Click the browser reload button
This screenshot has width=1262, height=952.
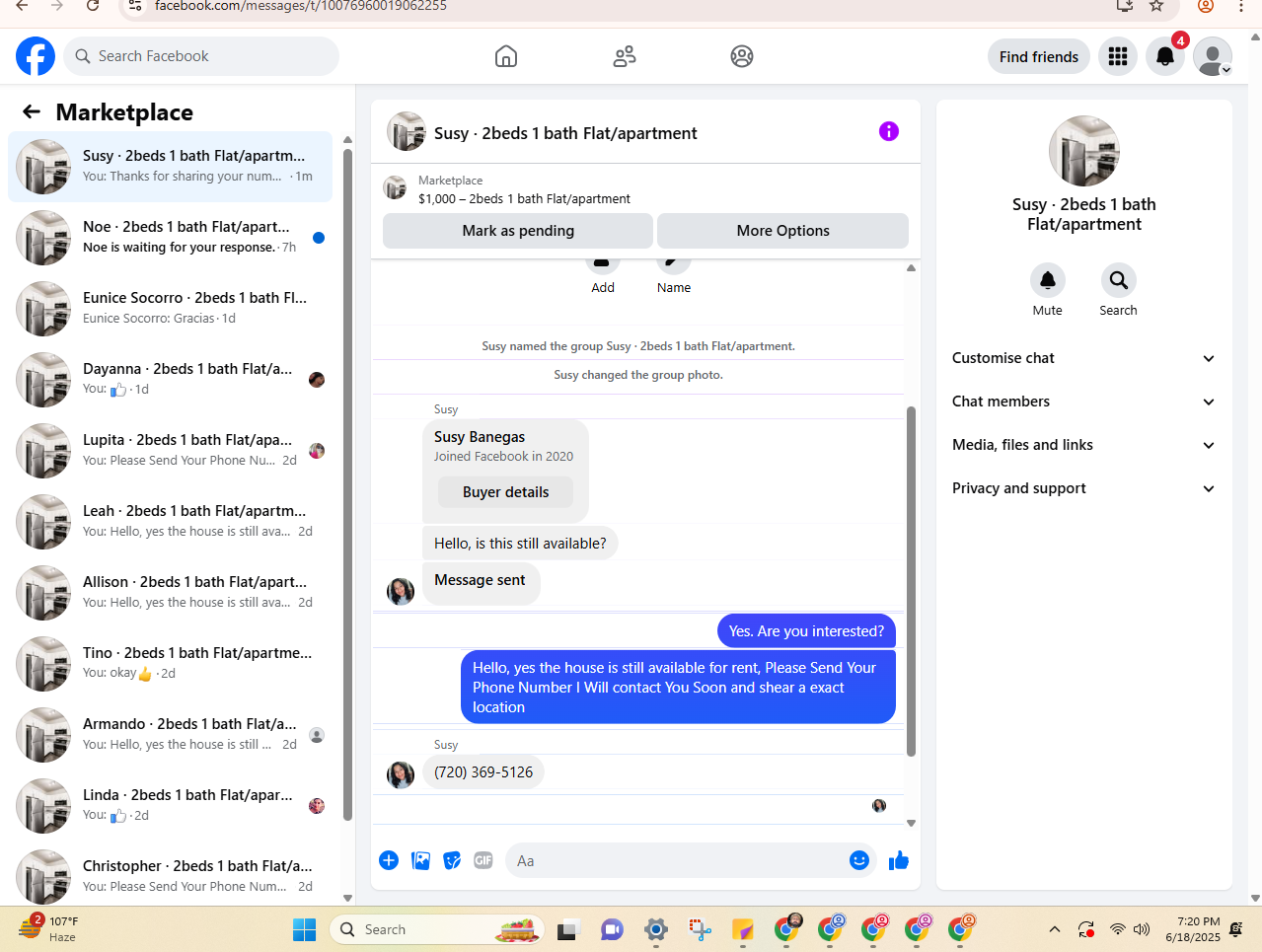[93, 6]
